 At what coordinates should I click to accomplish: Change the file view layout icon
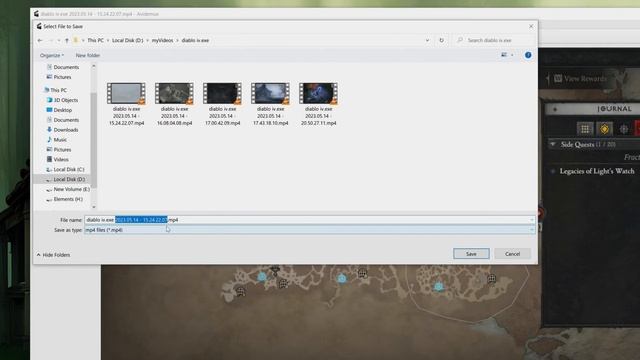click(504, 55)
